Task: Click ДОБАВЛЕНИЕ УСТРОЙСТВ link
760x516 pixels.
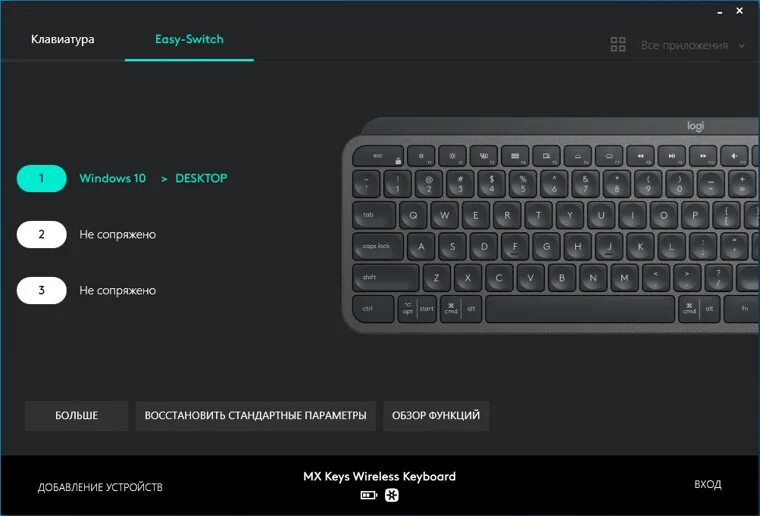Action: click(100, 487)
